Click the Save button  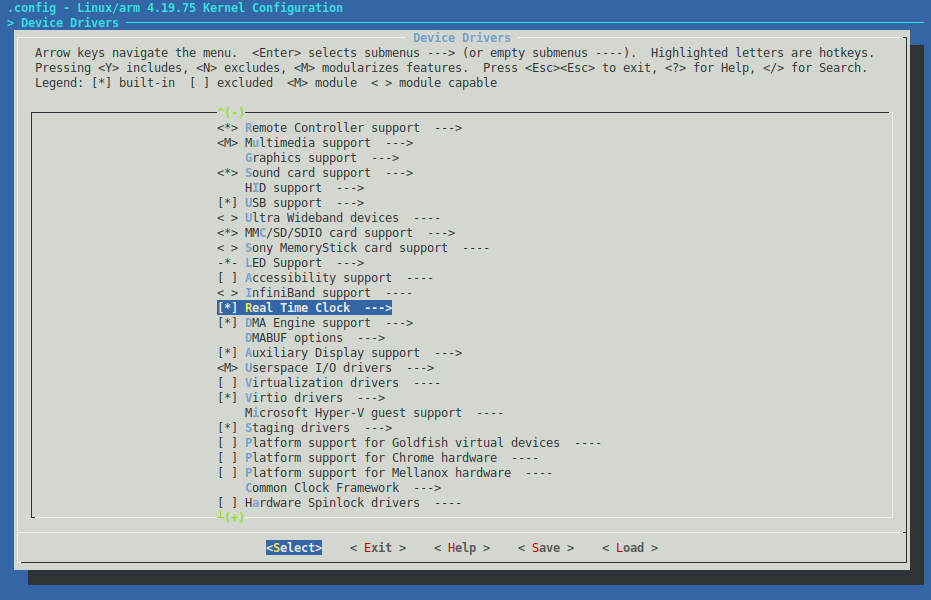[x=546, y=548]
